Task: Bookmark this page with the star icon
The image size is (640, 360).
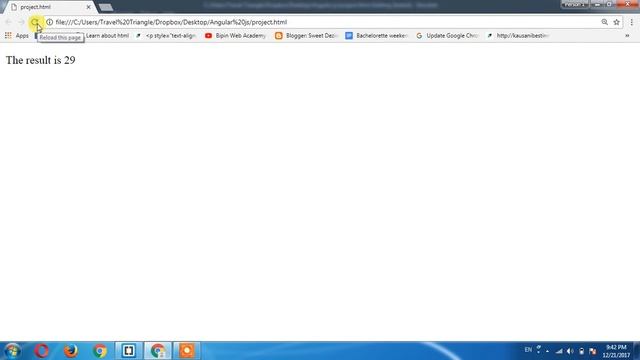Action: click(x=616, y=22)
